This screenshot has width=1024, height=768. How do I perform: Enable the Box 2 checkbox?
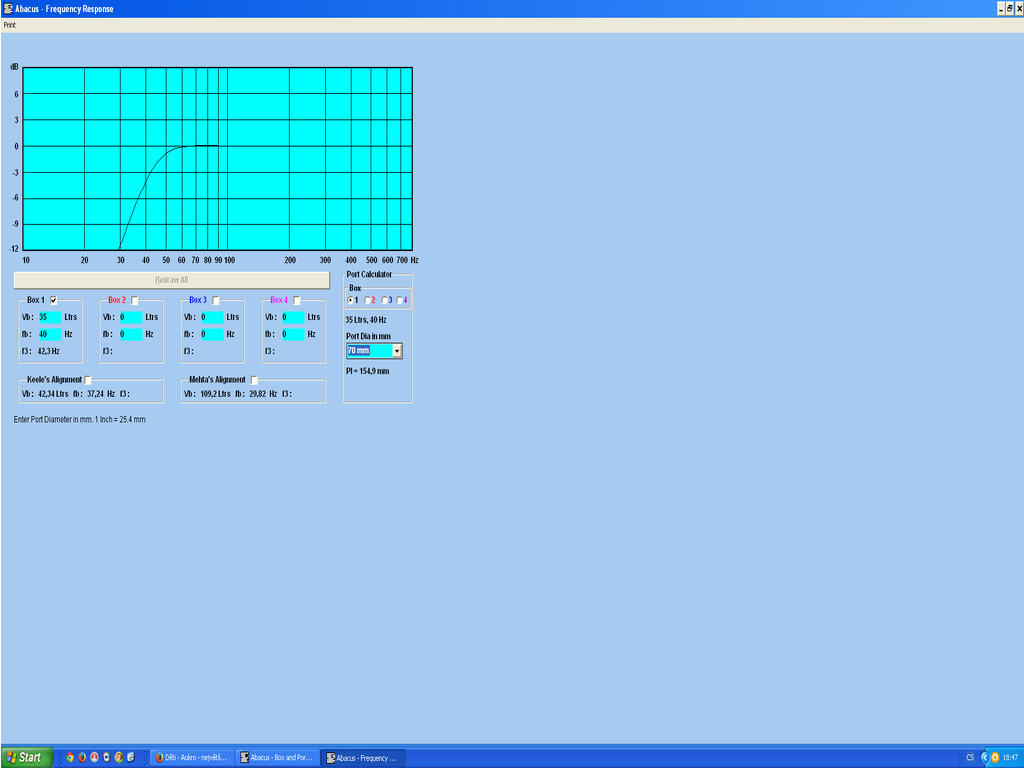(135, 300)
